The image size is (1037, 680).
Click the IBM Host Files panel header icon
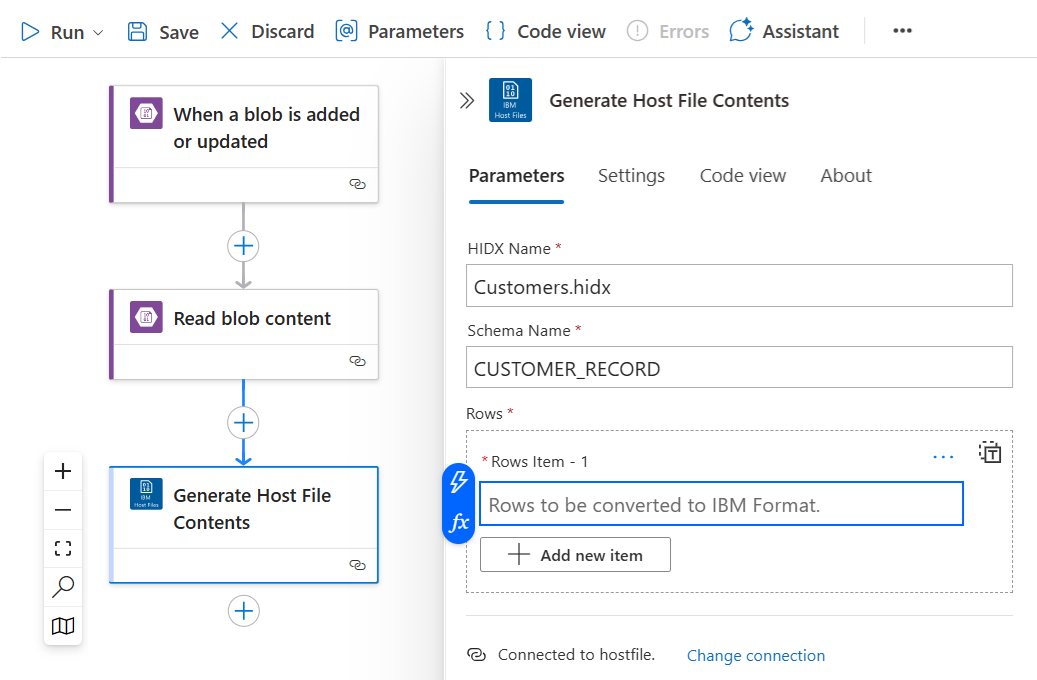pyautogui.click(x=511, y=100)
